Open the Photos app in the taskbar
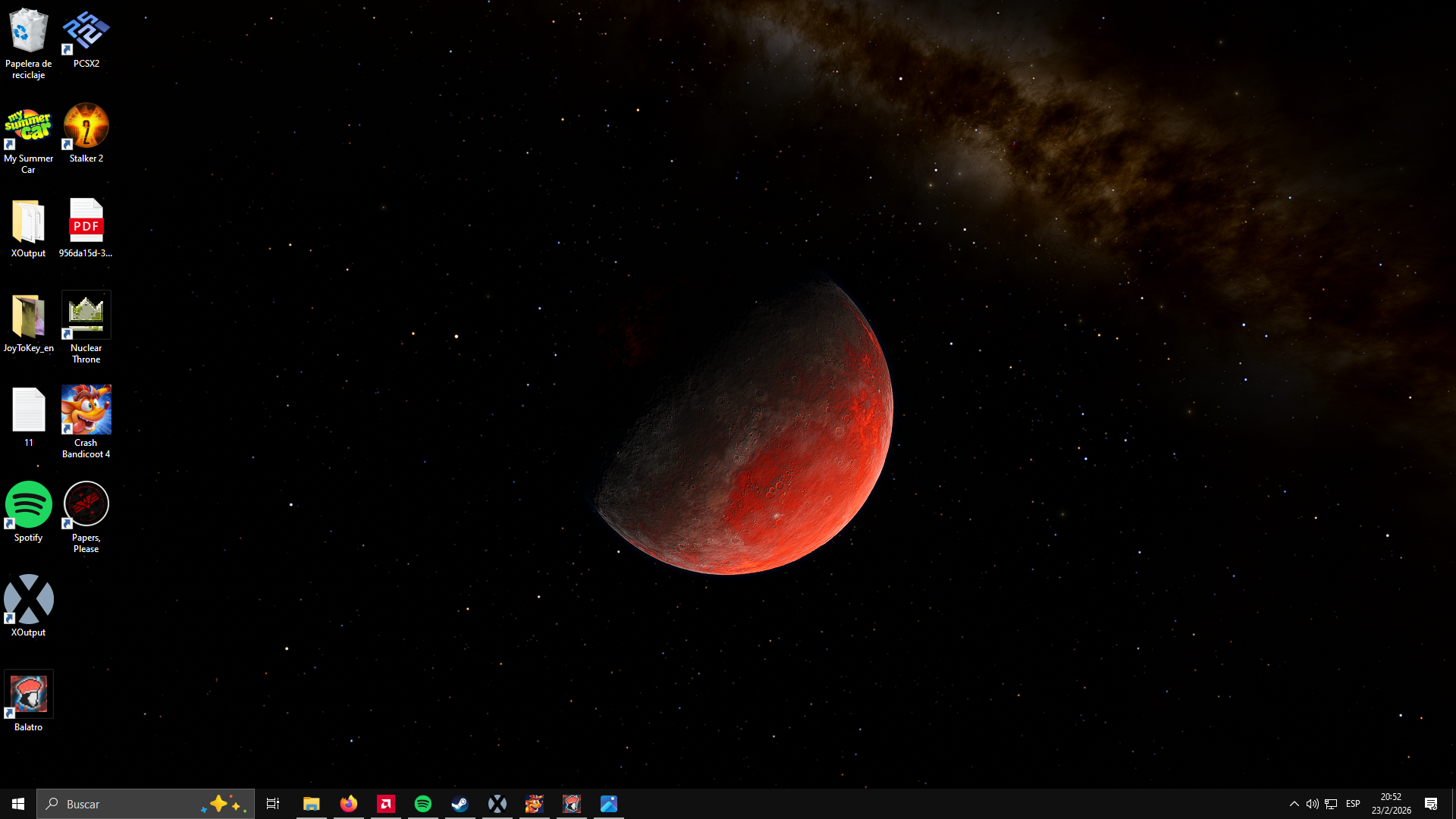Screen dimensions: 1456x819 [608, 804]
